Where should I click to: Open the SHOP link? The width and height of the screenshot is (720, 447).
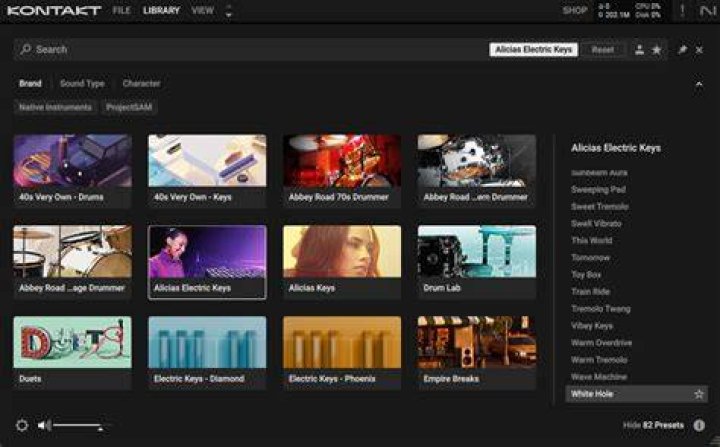(575, 10)
